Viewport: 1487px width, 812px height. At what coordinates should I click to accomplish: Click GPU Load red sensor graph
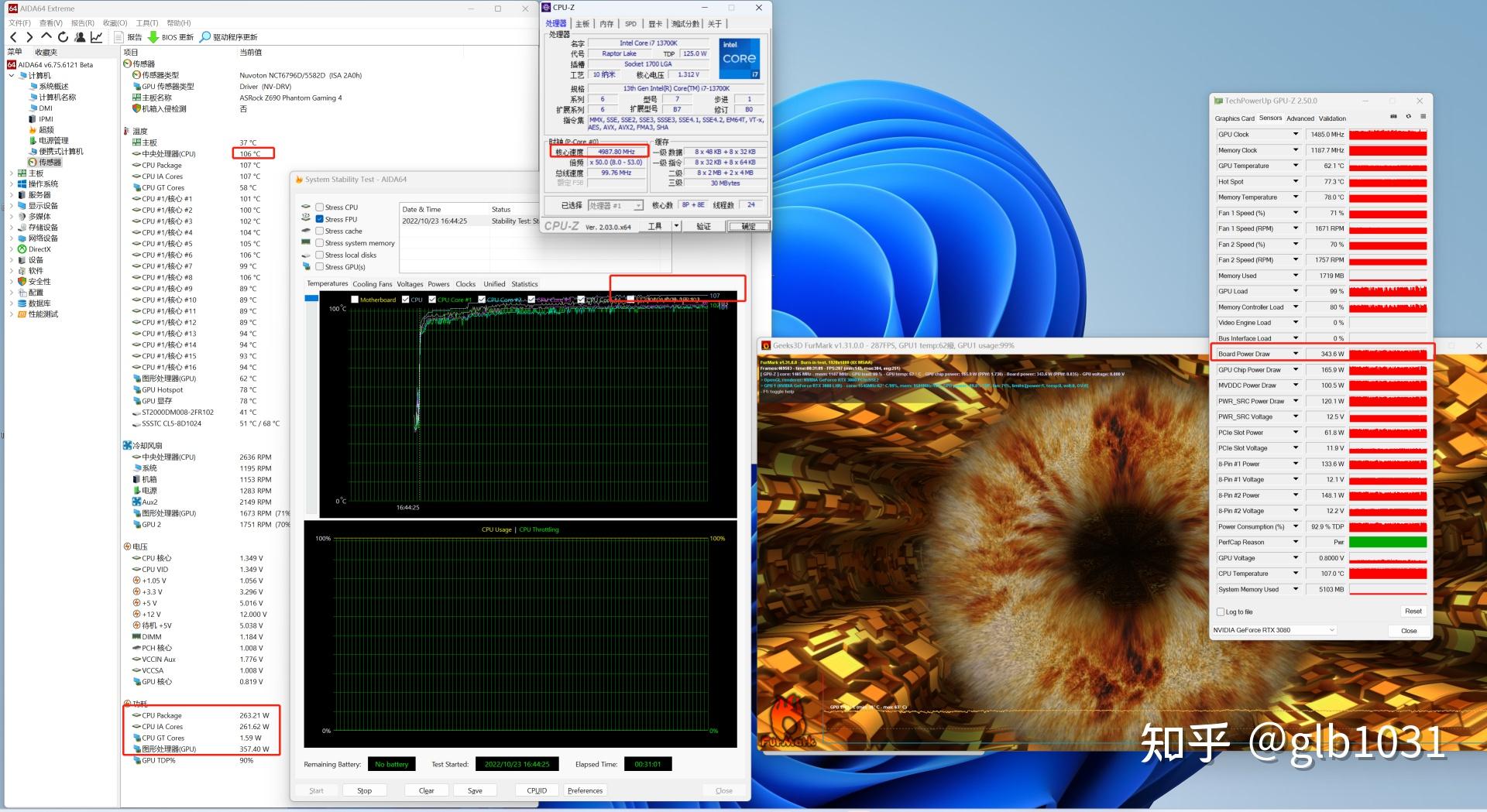[x=1388, y=292]
